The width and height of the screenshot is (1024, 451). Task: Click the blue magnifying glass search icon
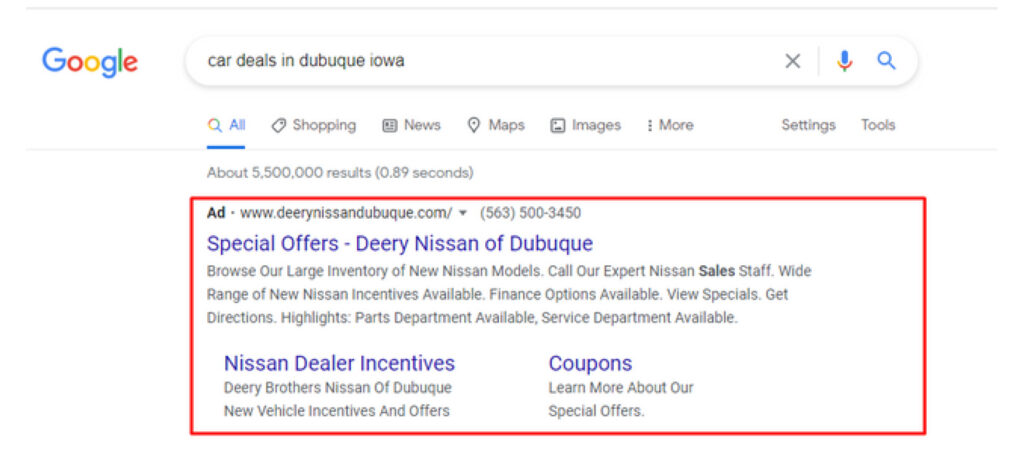tap(886, 61)
